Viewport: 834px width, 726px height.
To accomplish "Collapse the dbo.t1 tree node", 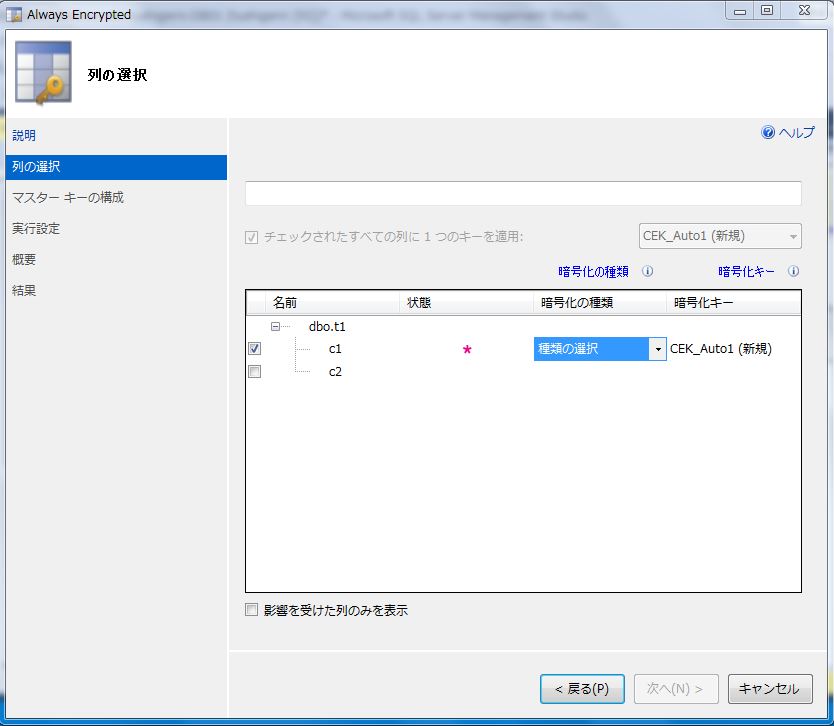I will pos(275,327).
